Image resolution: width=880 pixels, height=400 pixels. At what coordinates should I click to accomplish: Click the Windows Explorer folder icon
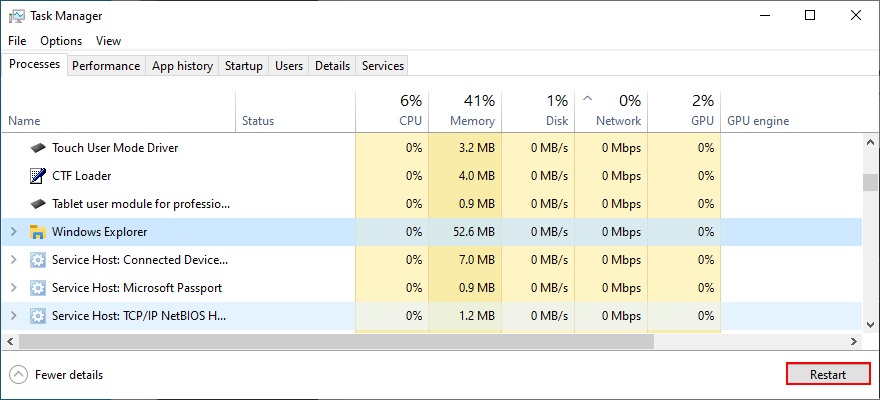point(38,232)
